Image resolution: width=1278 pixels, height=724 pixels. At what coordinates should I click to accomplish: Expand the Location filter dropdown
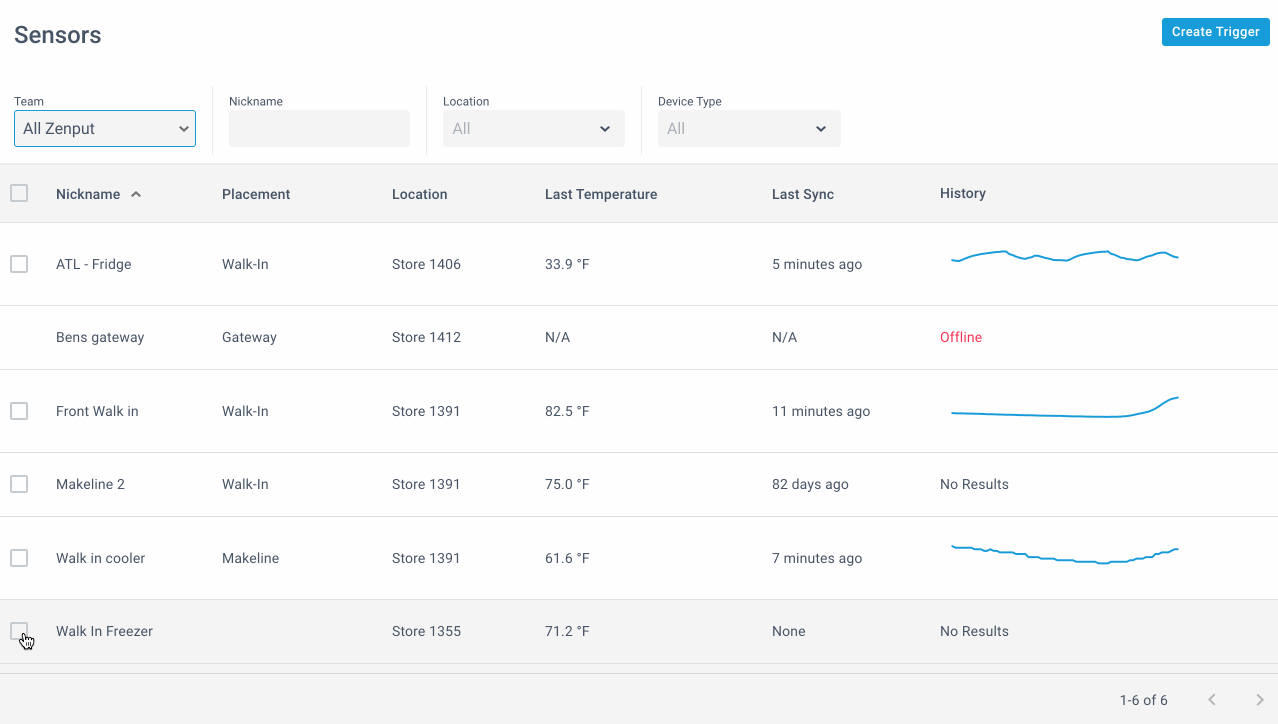pyautogui.click(x=534, y=128)
